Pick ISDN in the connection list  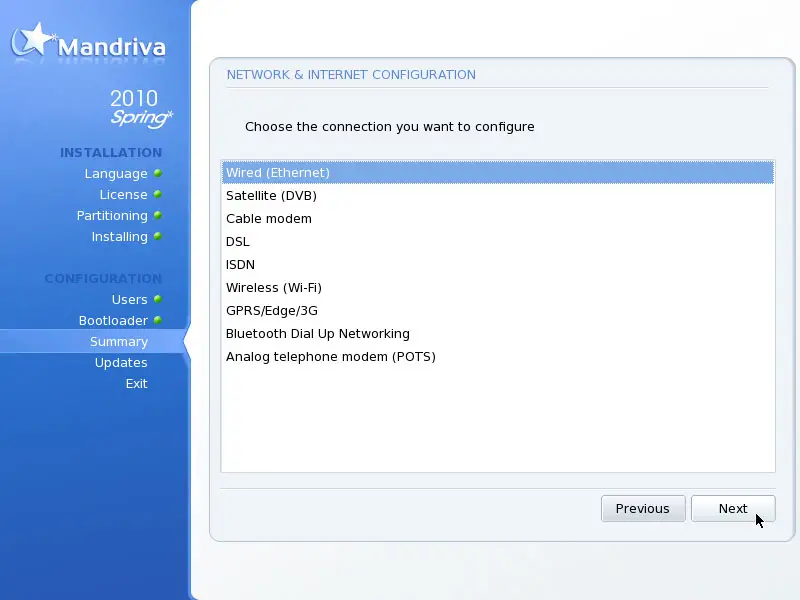pyautogui.click(x=498, y=264)
